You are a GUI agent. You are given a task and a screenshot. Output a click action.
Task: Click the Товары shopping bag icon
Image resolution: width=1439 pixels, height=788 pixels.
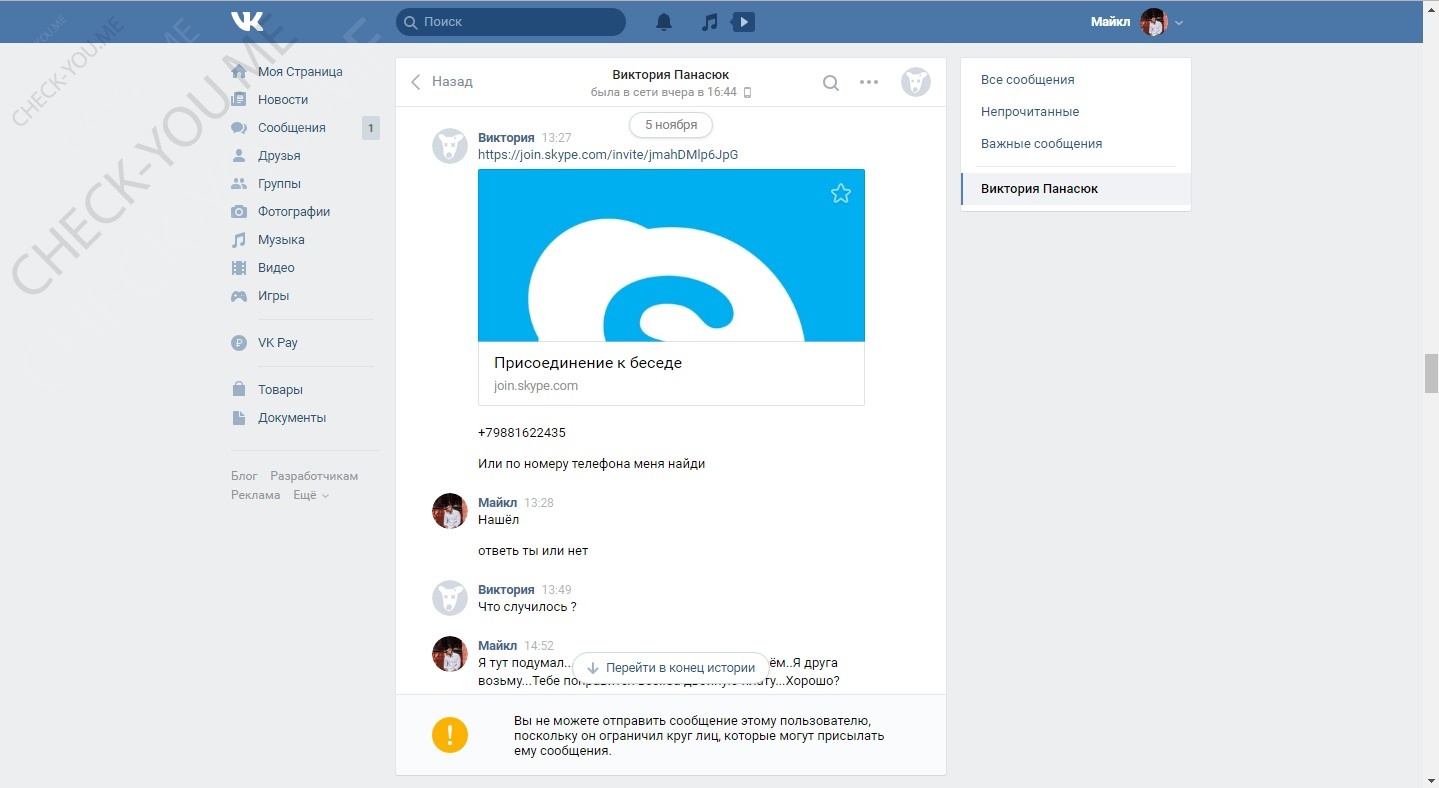[x=239, y=389]
